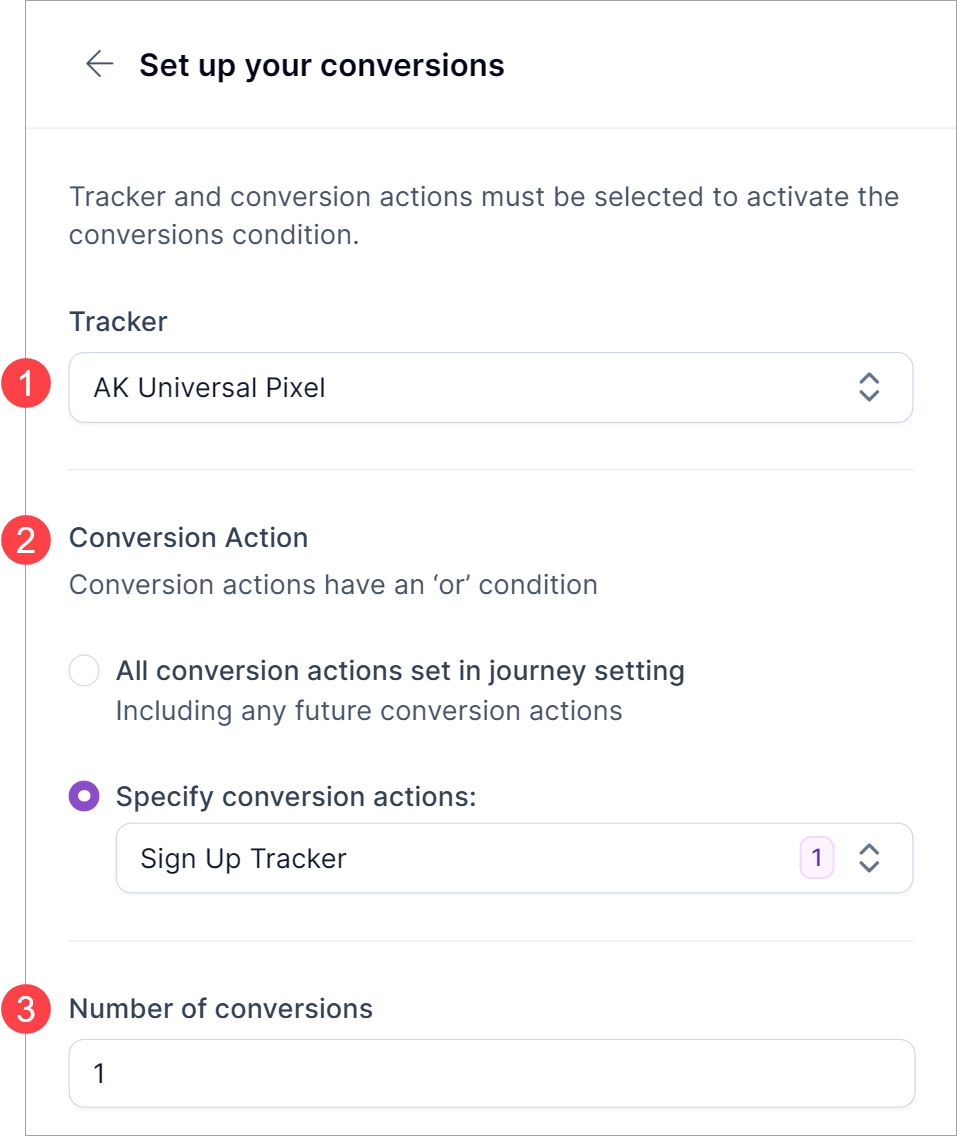
Task: Click "Including any future conversion actions" text
Action: (369, 712)
